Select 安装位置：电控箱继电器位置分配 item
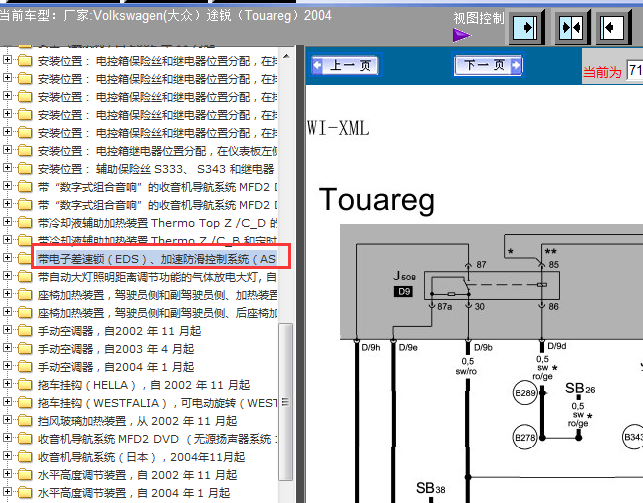This screenshot has width=643, height=503. [x=157, y=151]
